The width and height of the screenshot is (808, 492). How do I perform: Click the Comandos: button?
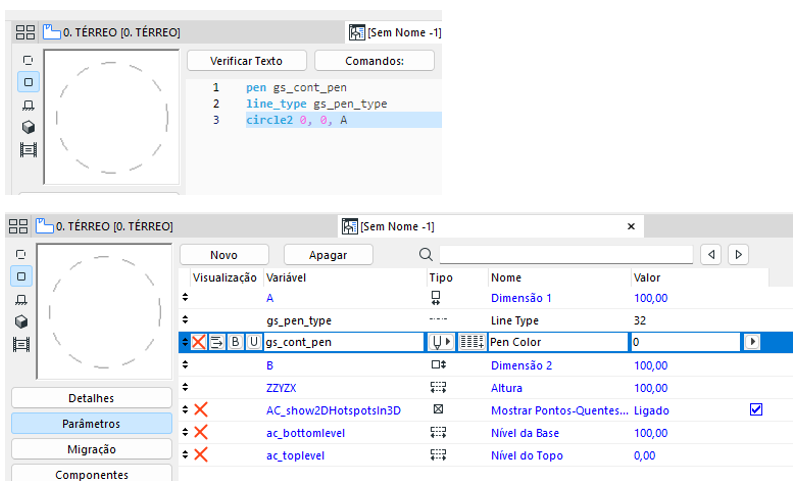374,61
